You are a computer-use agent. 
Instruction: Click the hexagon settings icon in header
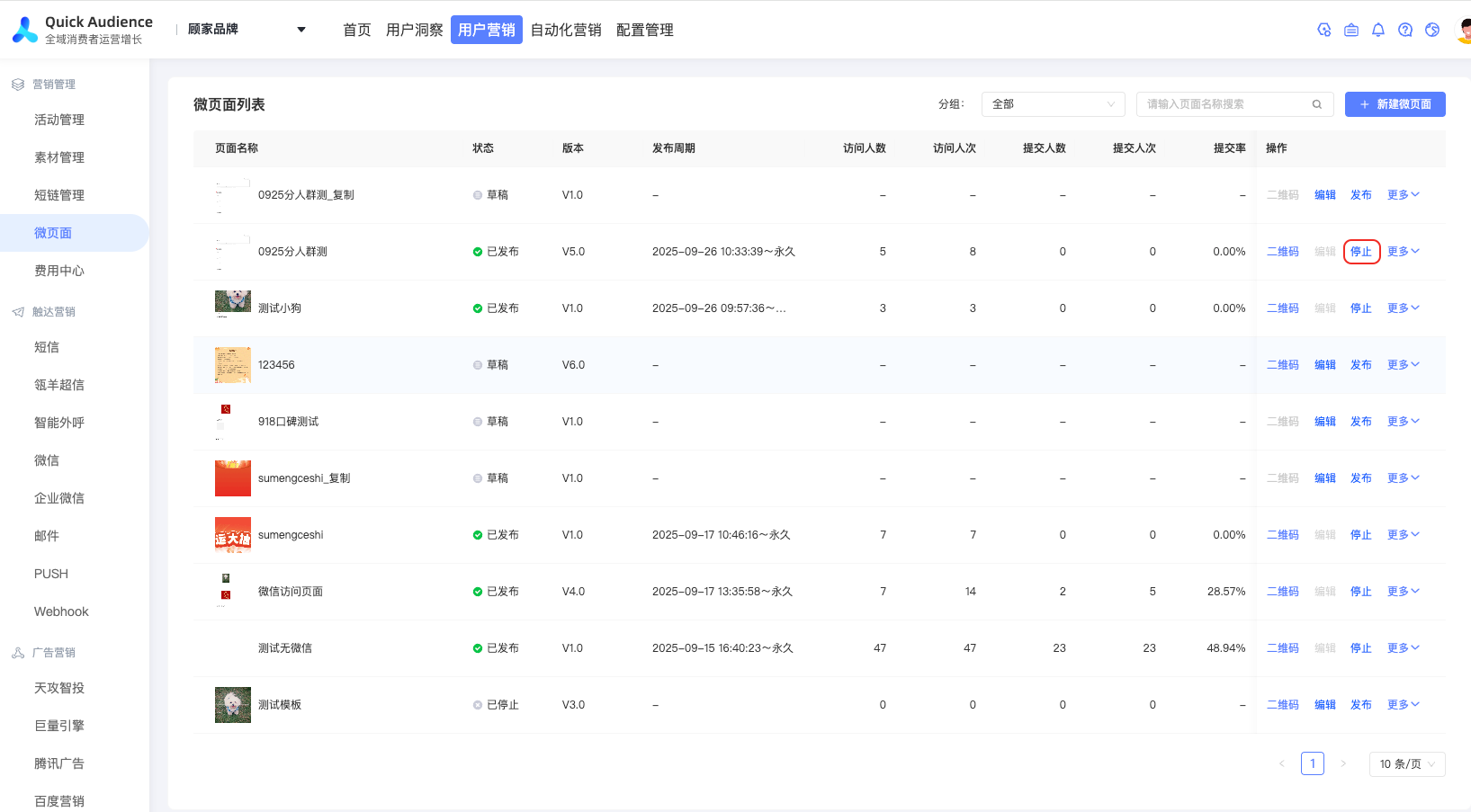(1323, 30)
